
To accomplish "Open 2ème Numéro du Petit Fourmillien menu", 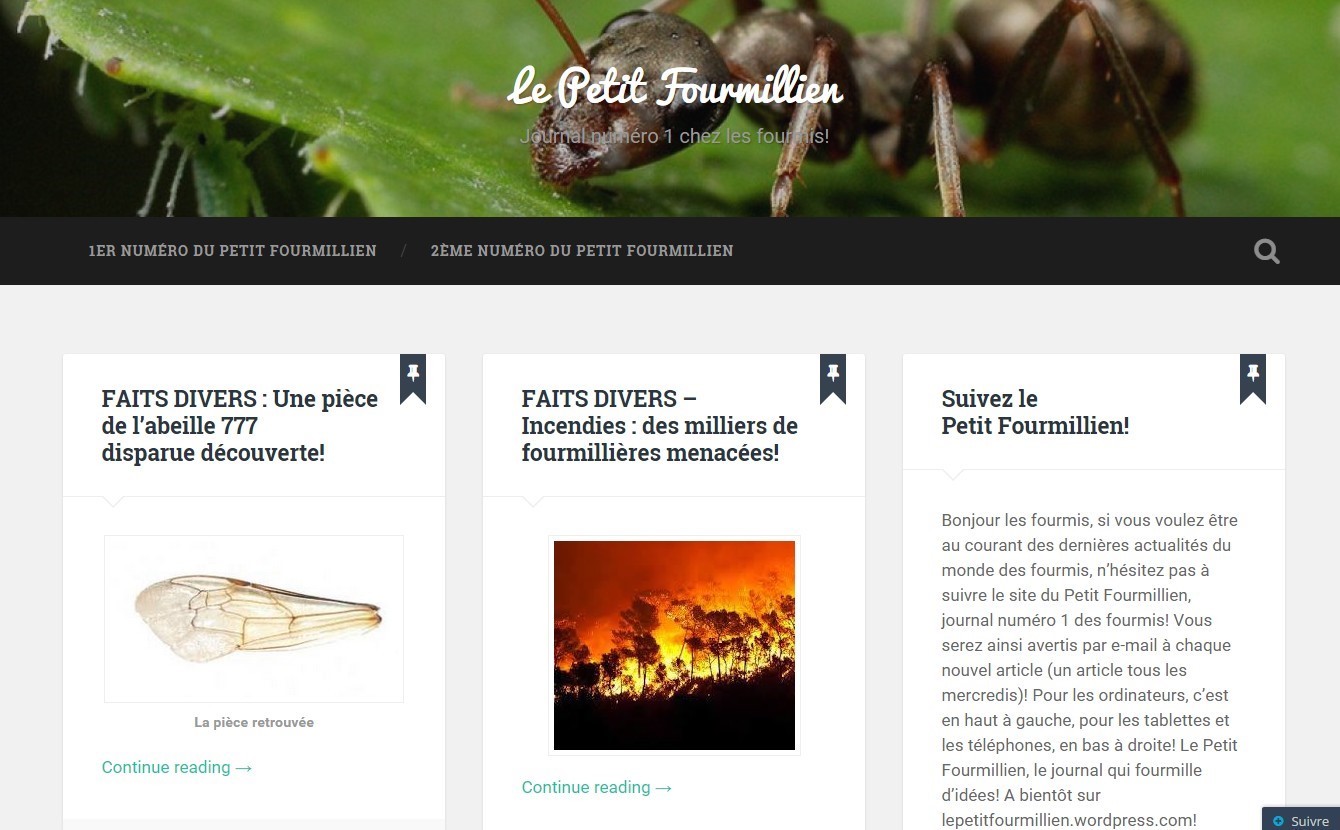I will coord(582,251).
